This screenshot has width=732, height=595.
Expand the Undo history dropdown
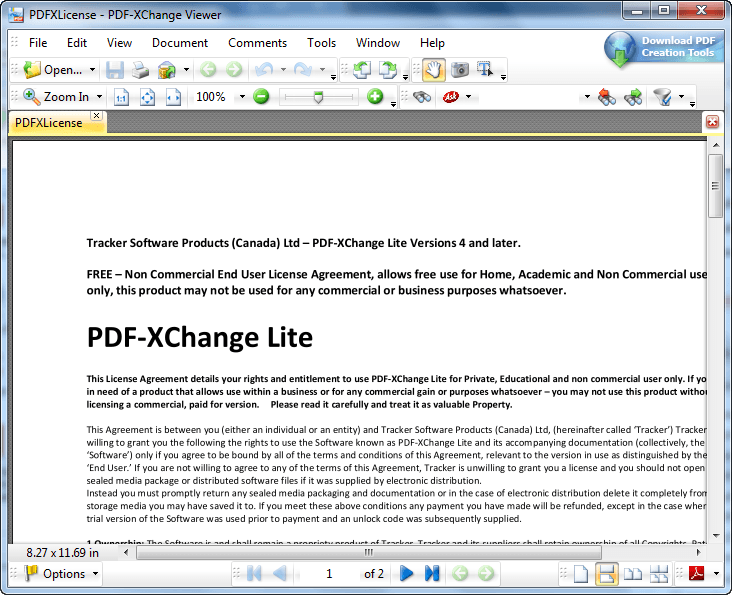point(283,70)
